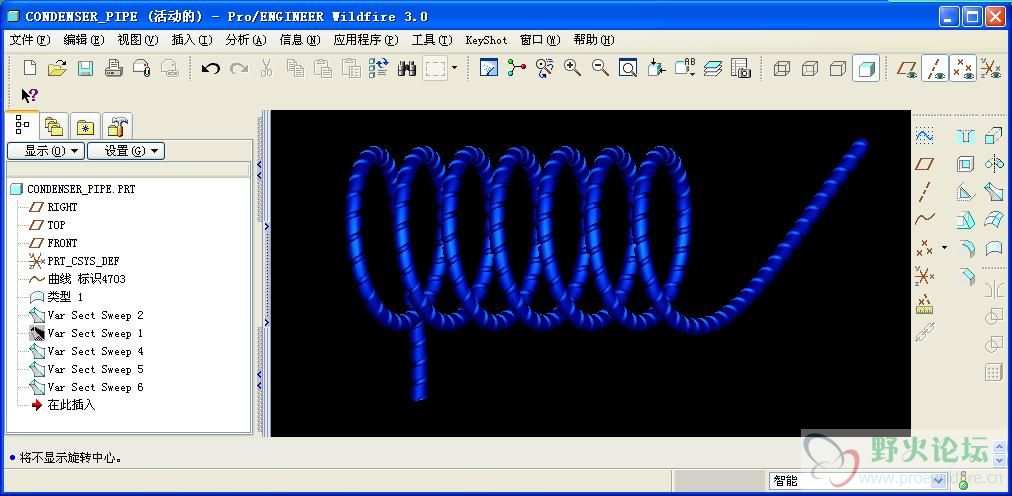1012x496 pixels.
Task: Save the model with floppy disk icon
Action: click(x=86, y=68)
